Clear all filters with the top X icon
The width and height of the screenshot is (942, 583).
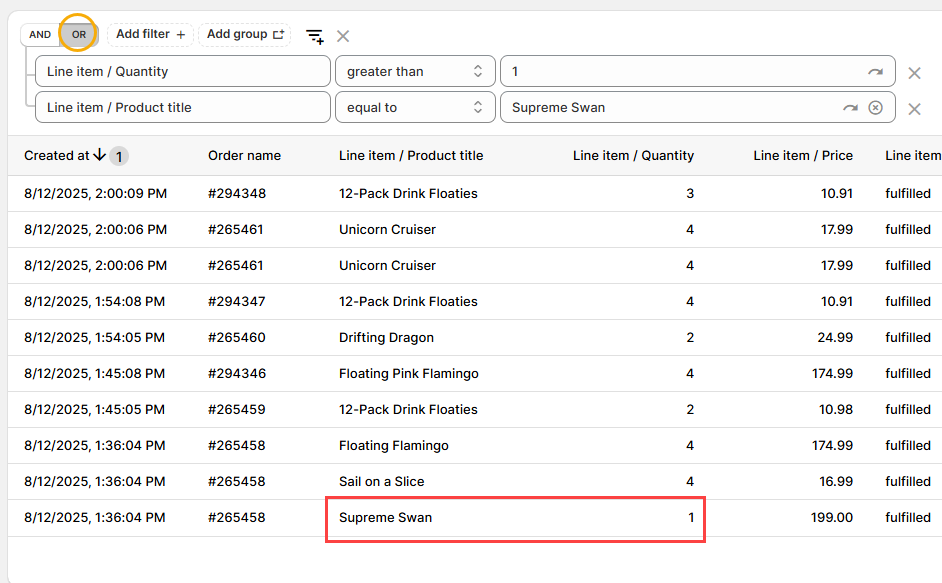[343, 36]
